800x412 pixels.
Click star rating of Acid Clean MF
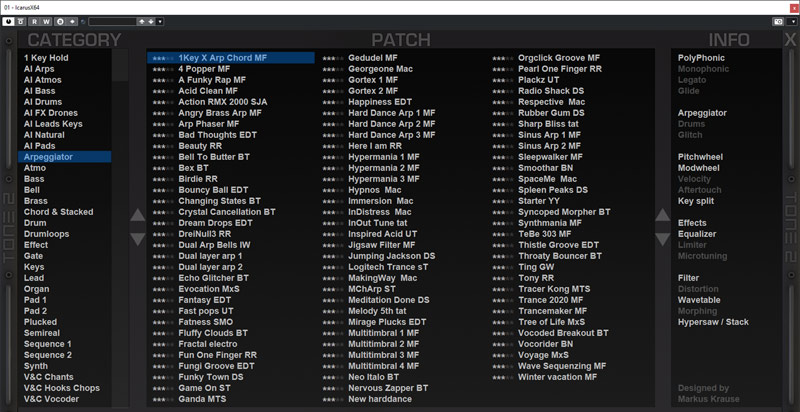coord(162,91)
